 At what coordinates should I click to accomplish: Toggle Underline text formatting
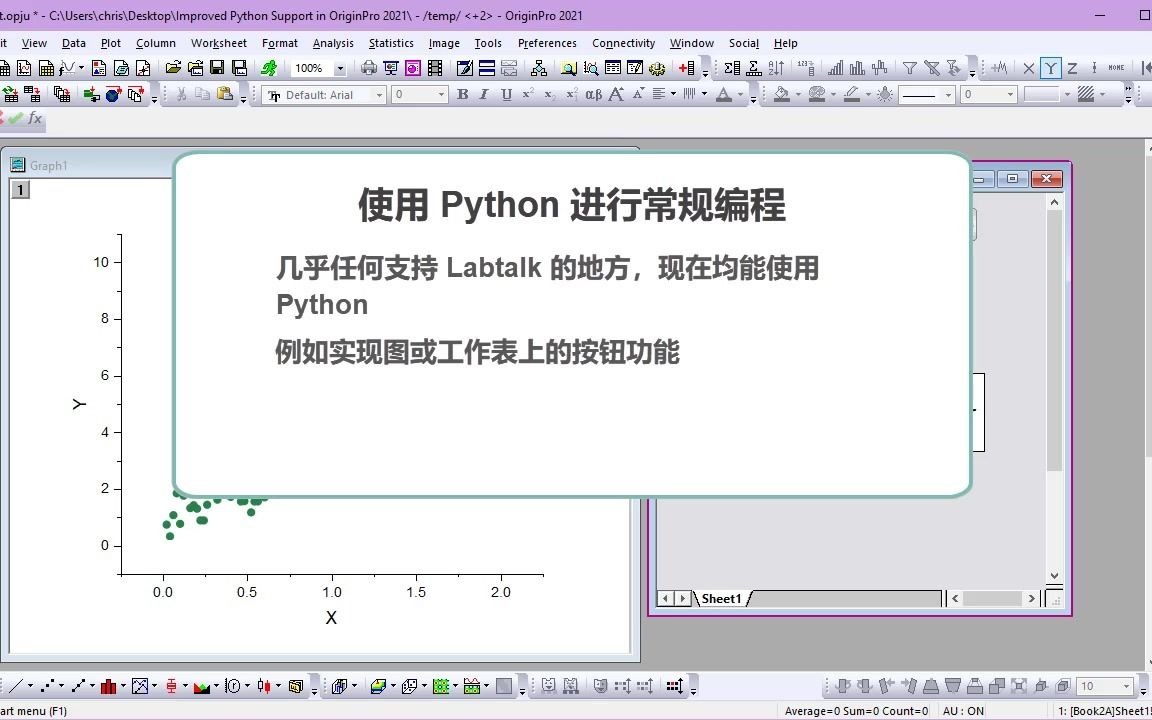[505, 94]
